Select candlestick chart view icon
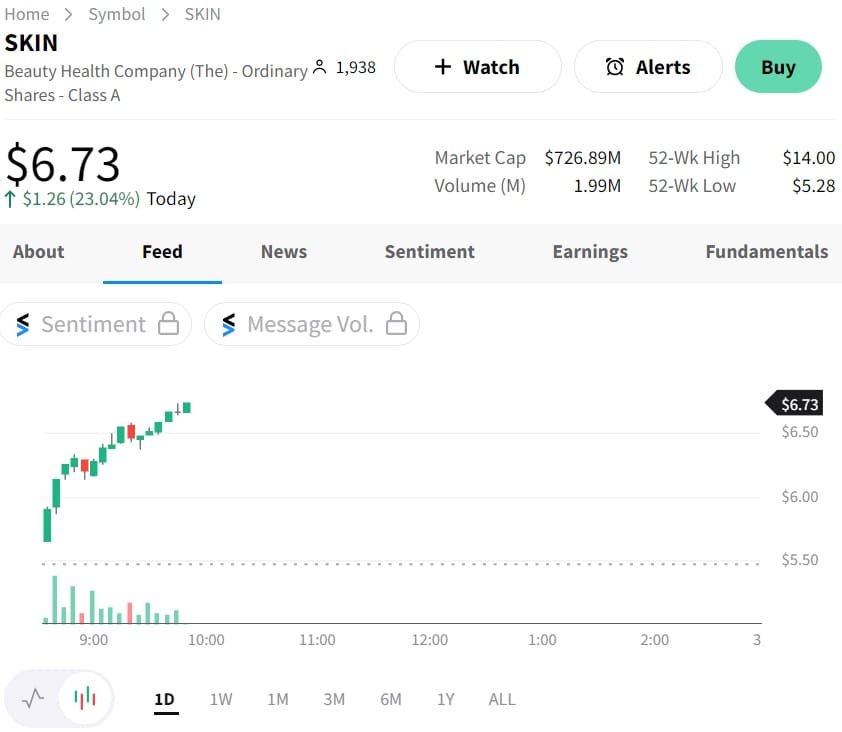Viewport: 842px width, 732px height. pyautogui.click(x=86, y=697)
